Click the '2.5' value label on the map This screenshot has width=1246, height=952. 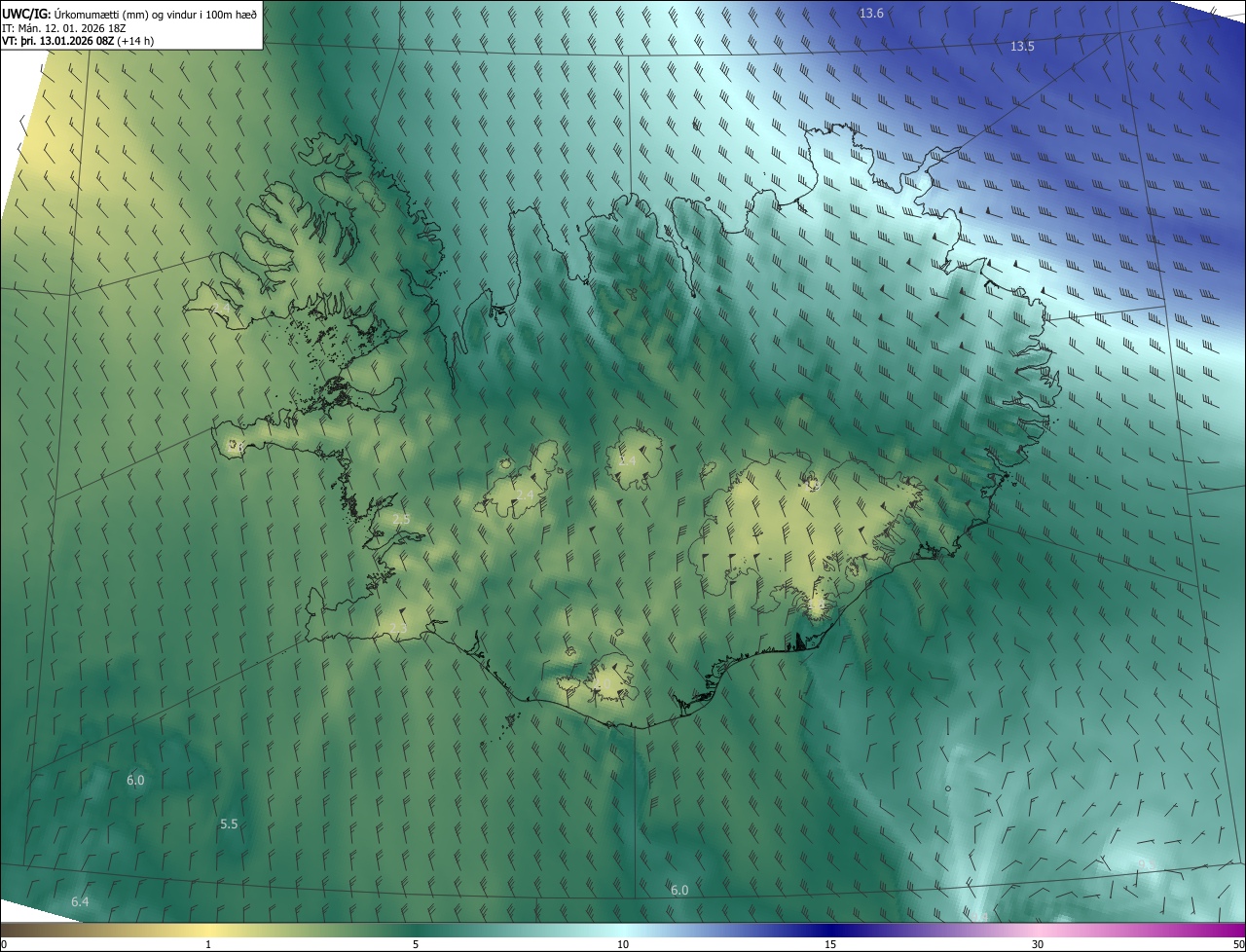pos(401,520)
